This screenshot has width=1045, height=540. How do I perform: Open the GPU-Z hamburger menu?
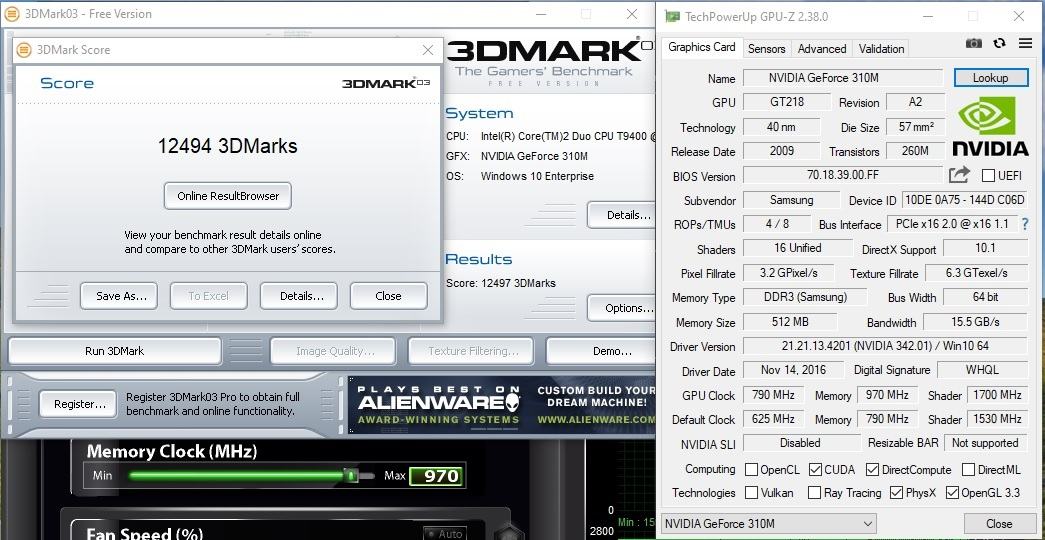pyautogui.click(x=1025, y=43)
